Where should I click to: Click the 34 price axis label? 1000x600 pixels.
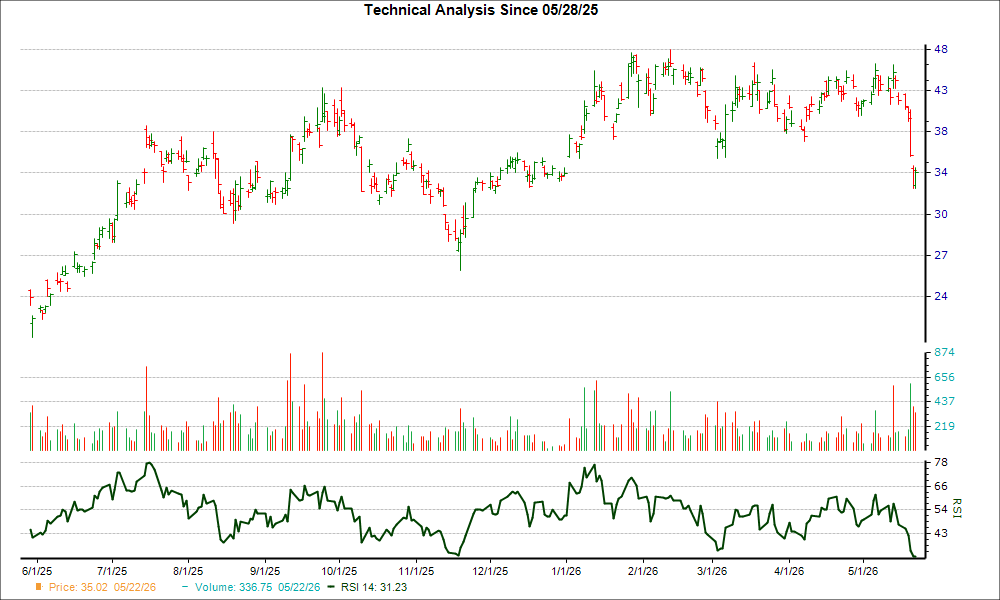(x=941, y=173)
